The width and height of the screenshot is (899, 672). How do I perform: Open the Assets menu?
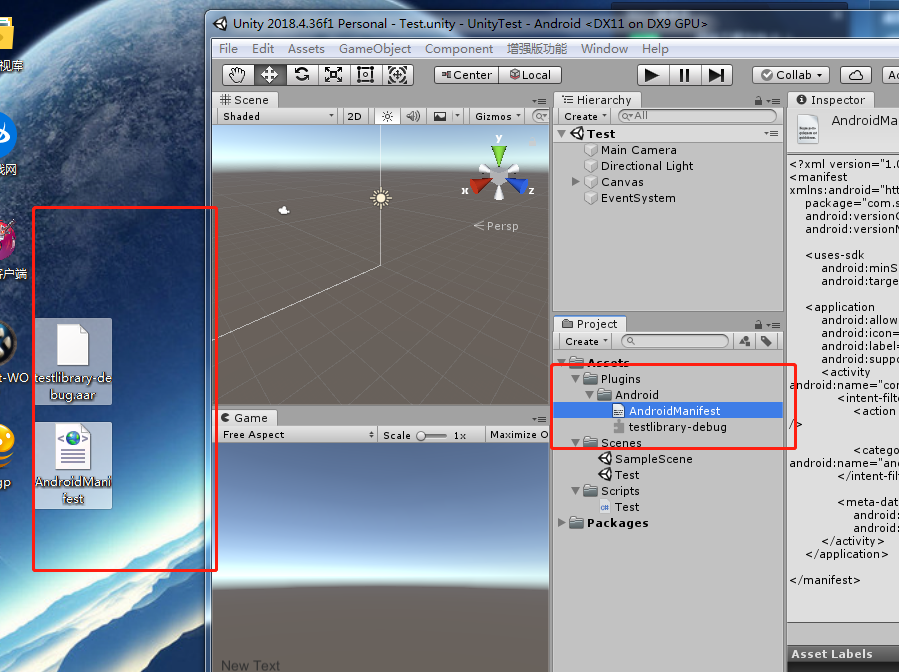[306, 49]
